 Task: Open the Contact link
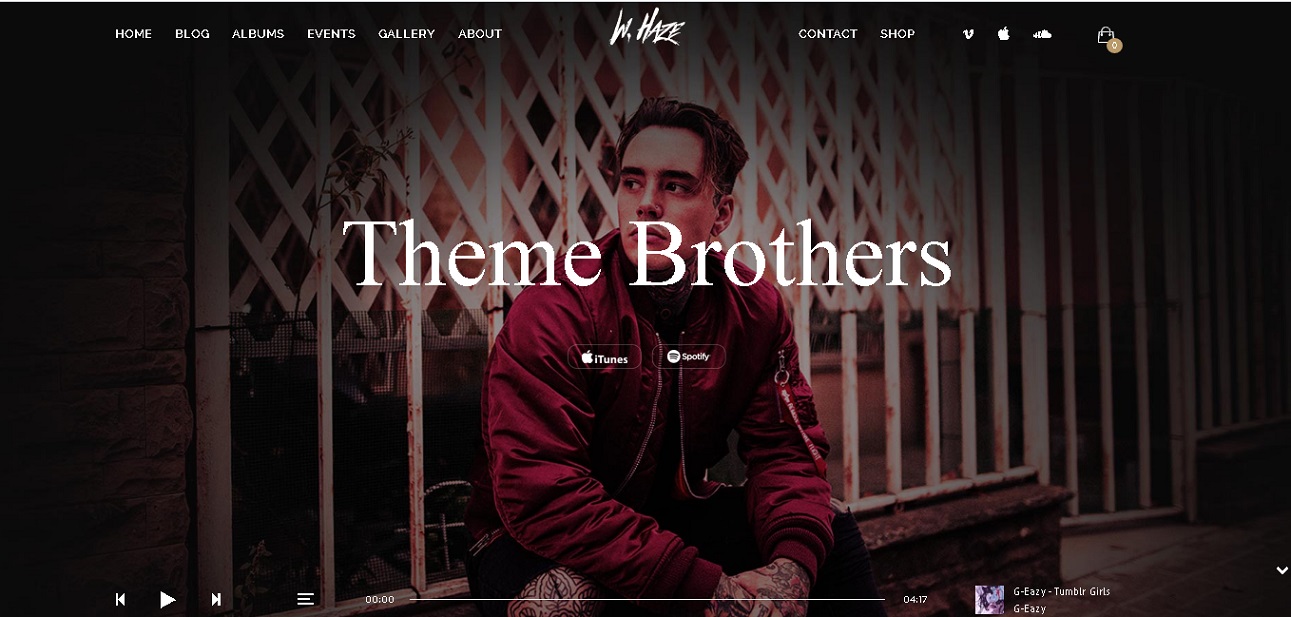point(827,34)
